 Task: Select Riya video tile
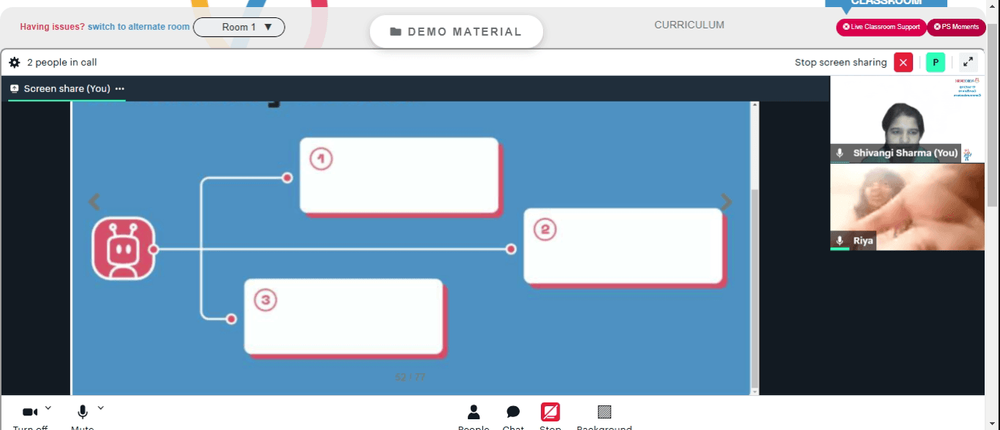(908, 207)
